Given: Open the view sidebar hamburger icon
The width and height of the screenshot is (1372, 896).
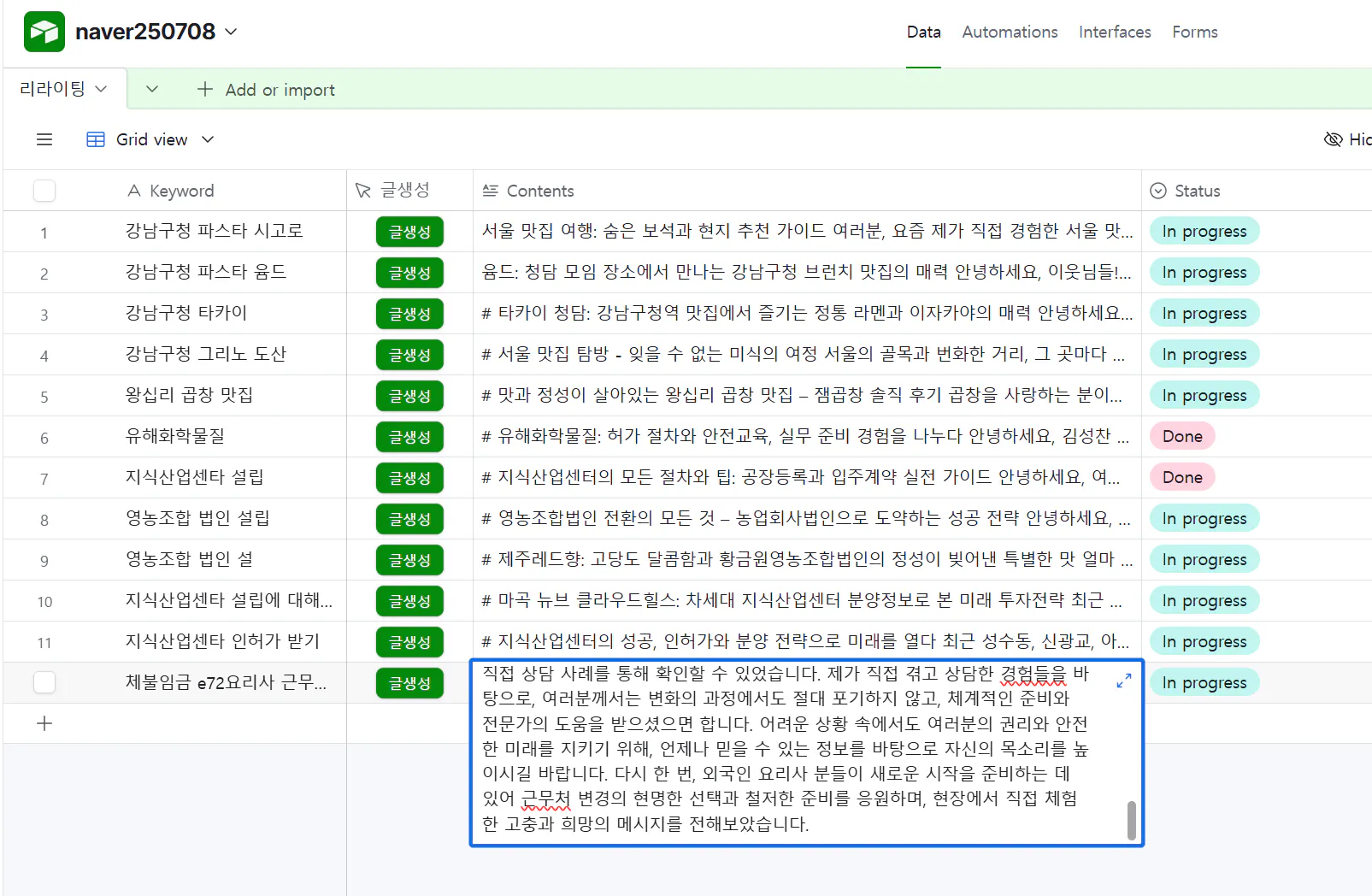Looking at the screenshot, I should tap(44, 139).
